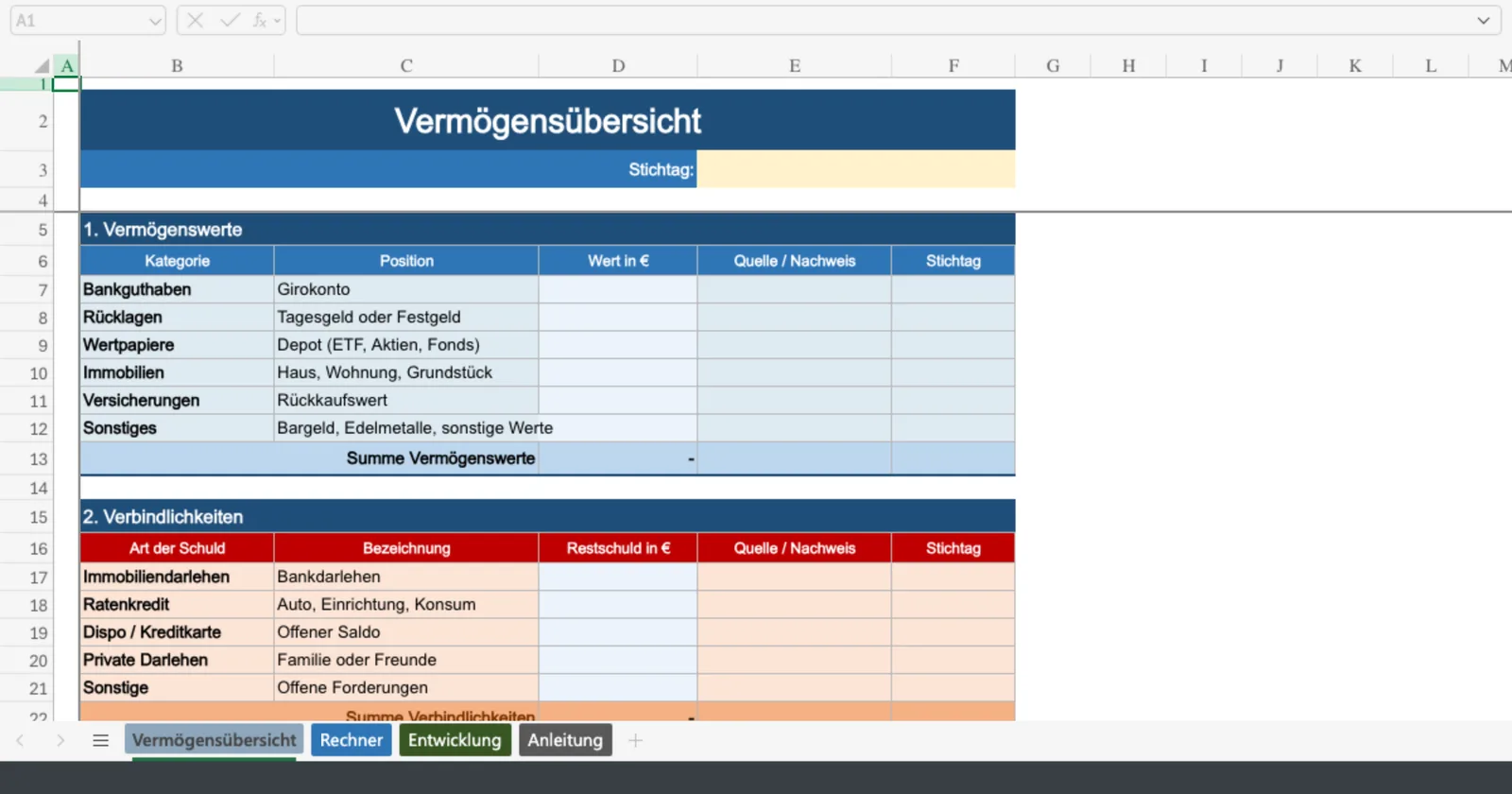Open the function wizard fx icon

click(x=259, y=20)
